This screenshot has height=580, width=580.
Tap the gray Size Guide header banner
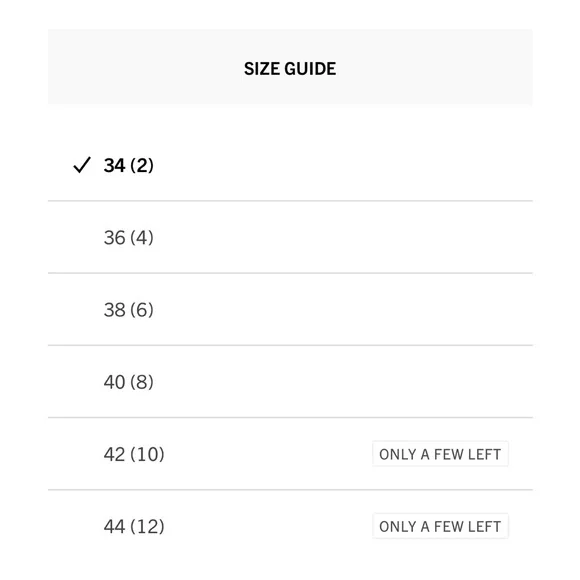pos(290,67)
